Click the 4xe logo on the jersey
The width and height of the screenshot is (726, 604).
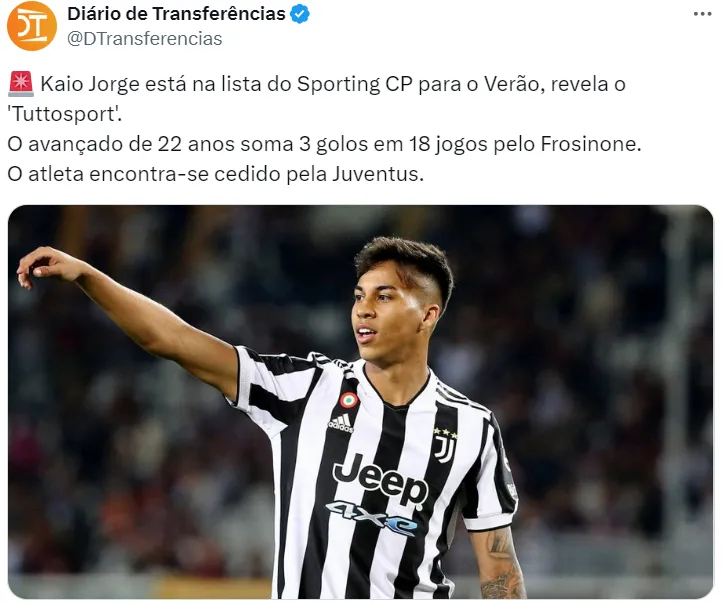tap(373, 517)
